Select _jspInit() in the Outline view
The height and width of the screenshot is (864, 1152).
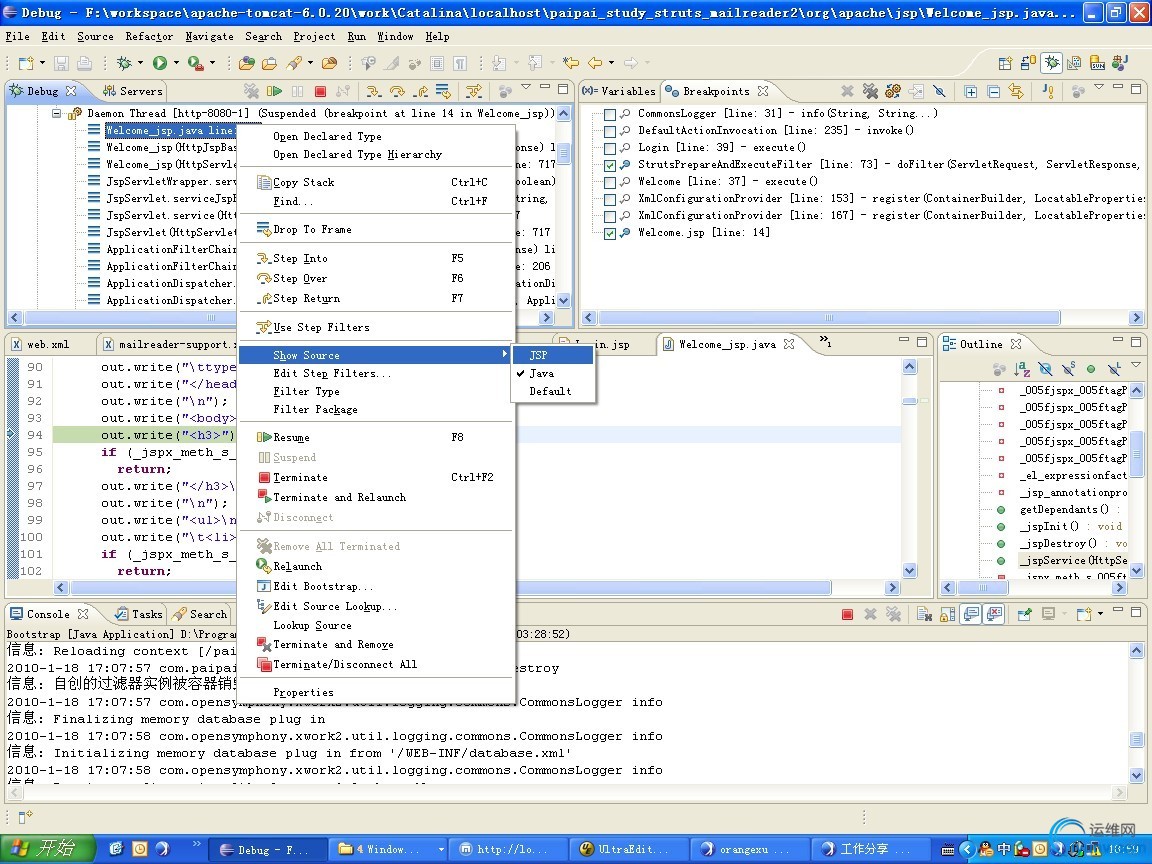tap(1049, 526)
